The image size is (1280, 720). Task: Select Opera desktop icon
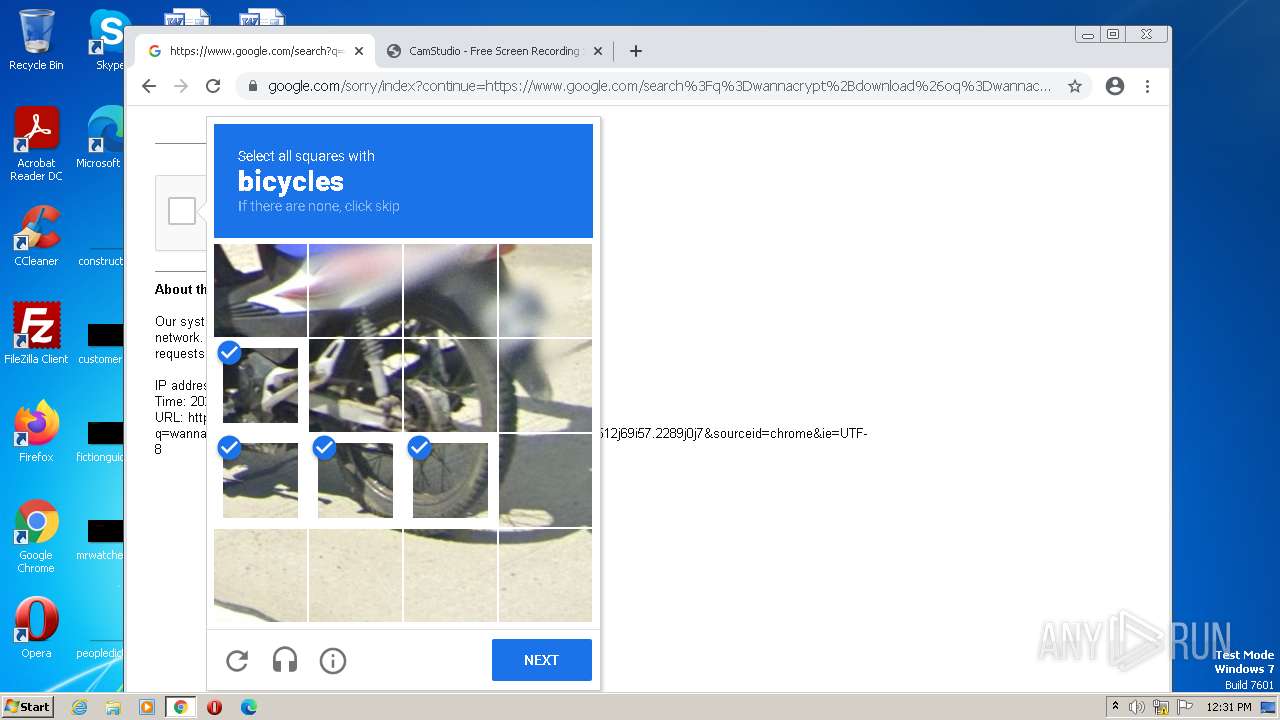(36, 628)
